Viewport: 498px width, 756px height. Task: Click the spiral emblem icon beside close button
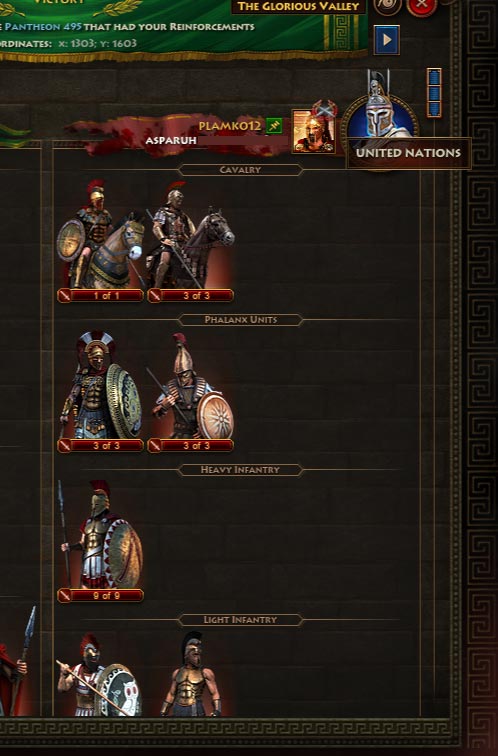click(388, 5)
